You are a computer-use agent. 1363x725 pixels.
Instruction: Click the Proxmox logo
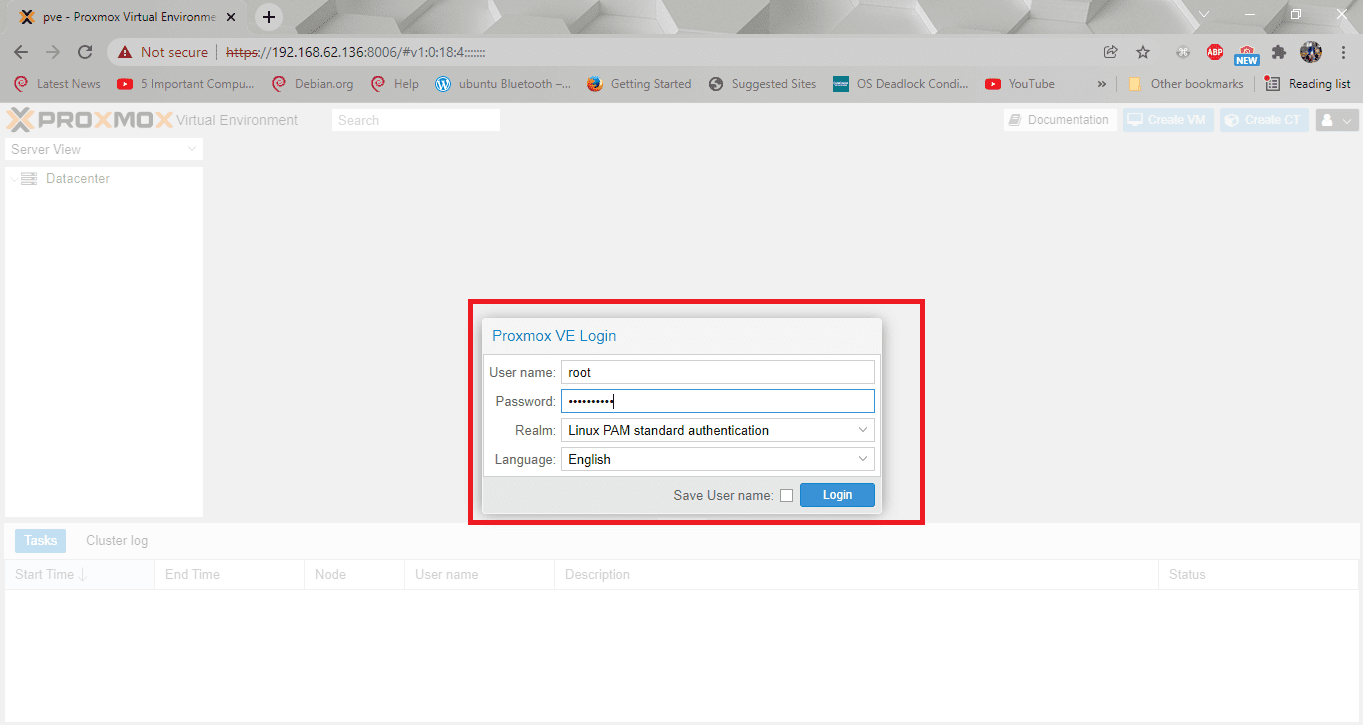90,120
